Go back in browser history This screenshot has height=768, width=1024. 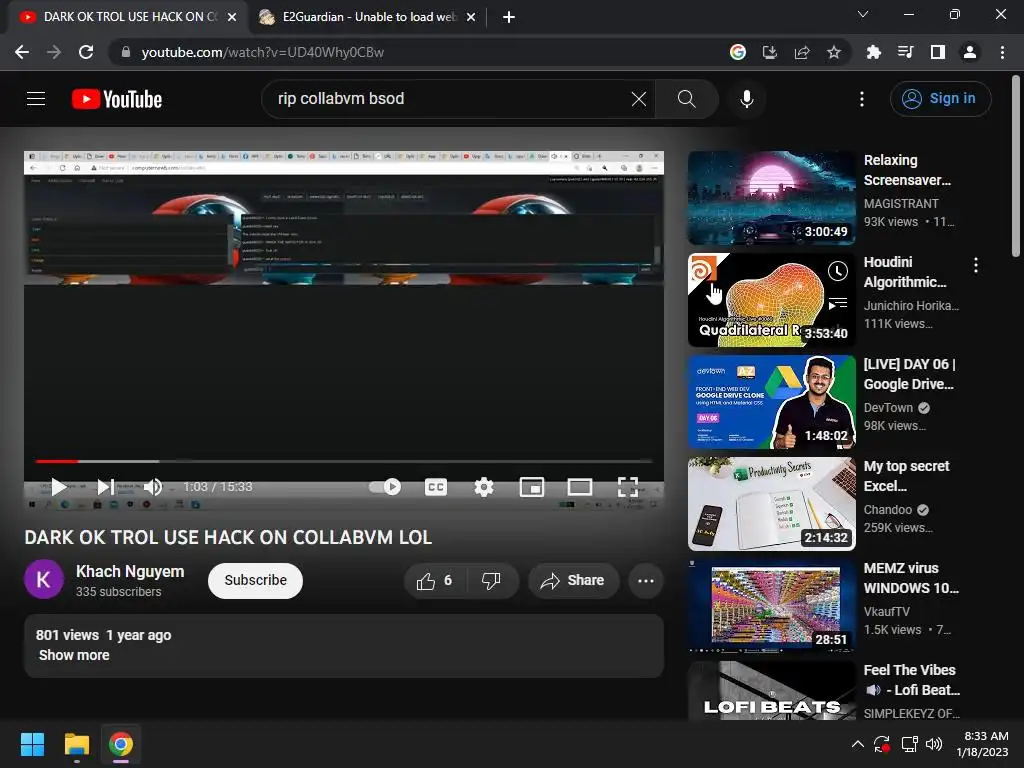[22, 52]
